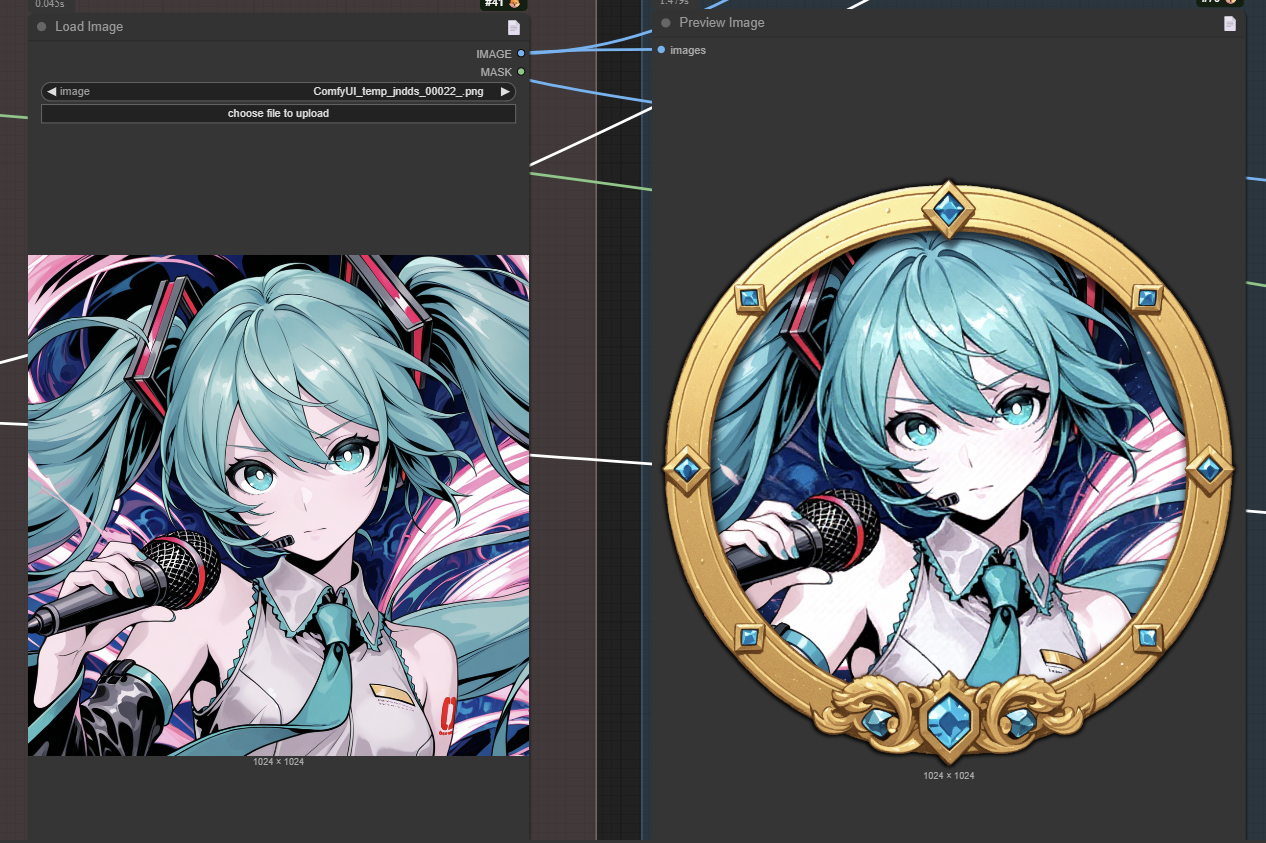Open the framed preview output image
Screen dimensions: 1266x843
coord(948,474)
